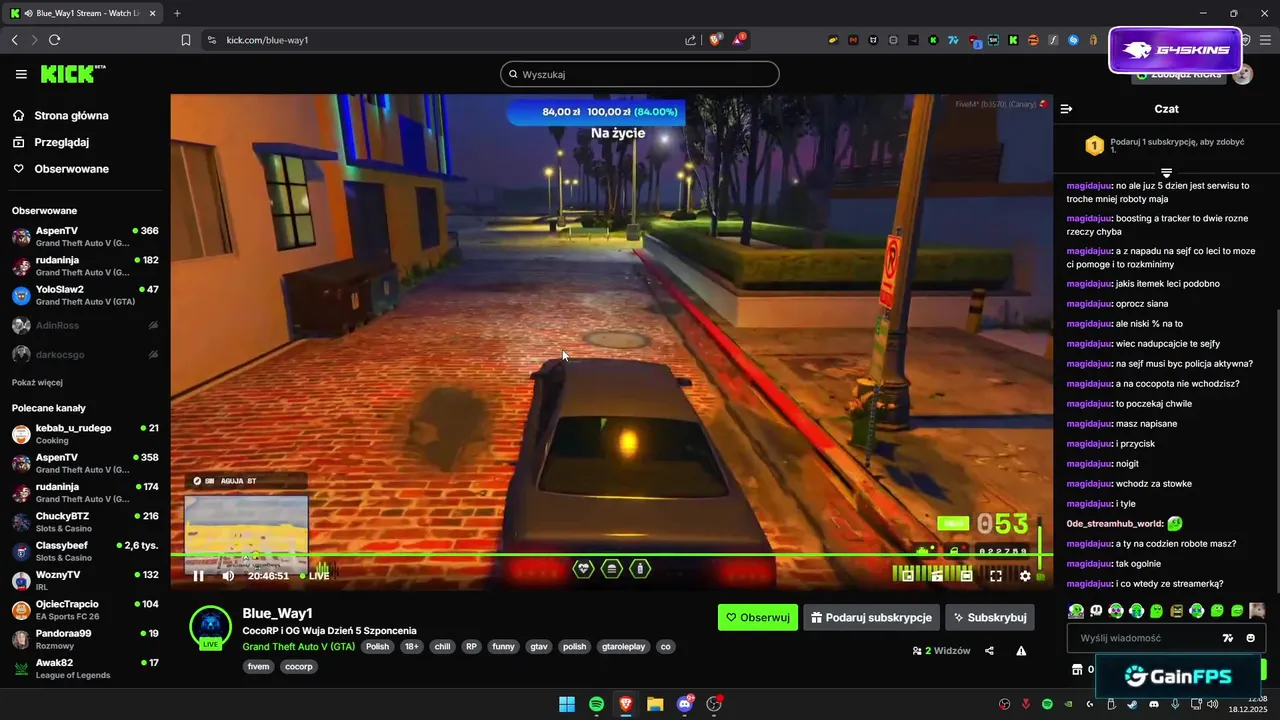Open the chat shop icon
Viewport: 1280px width, 720px height.
1077,669
